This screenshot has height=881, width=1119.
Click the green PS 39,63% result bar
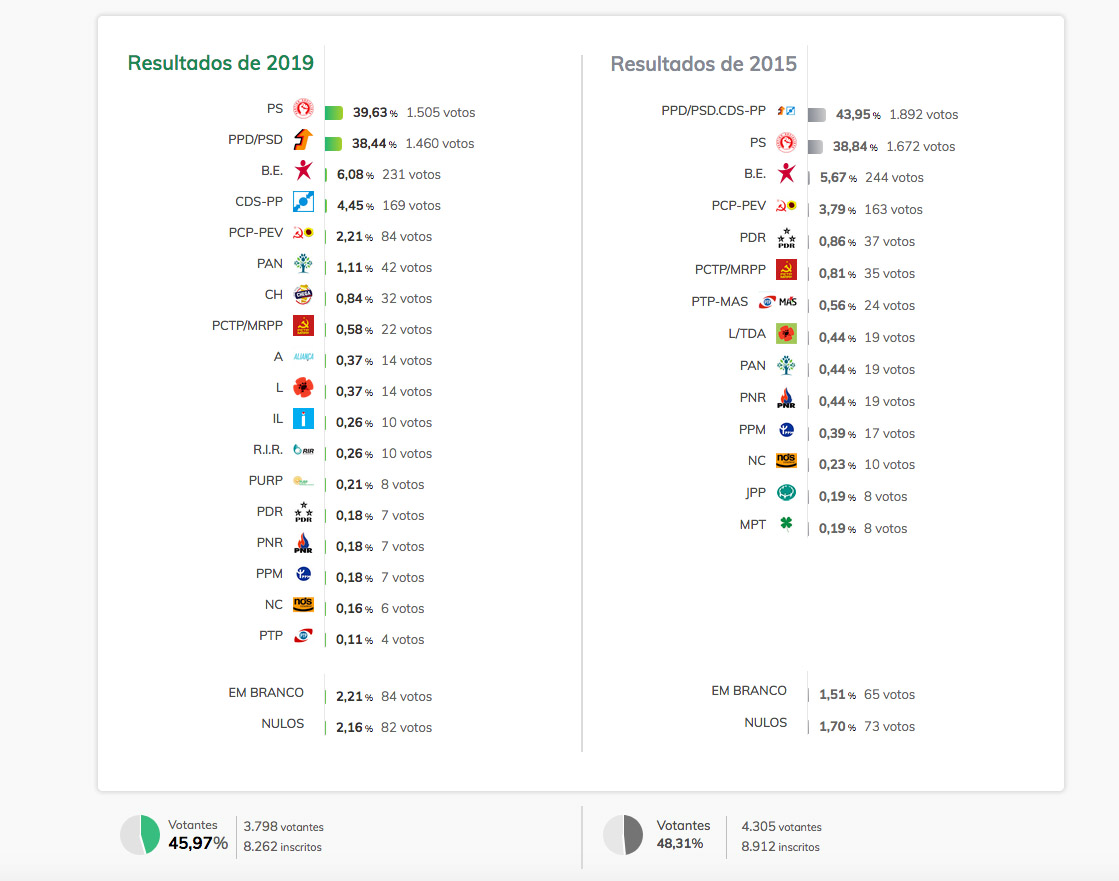pos(334,113)
